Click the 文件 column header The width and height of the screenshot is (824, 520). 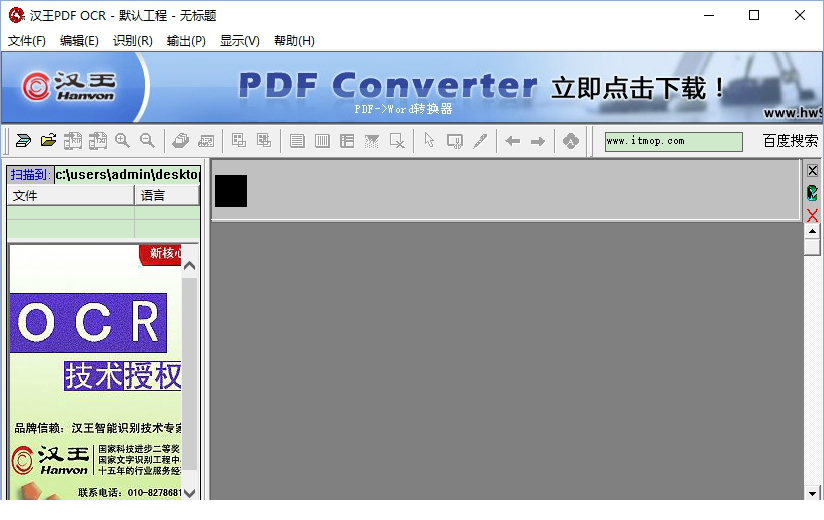tap(70, 195)
